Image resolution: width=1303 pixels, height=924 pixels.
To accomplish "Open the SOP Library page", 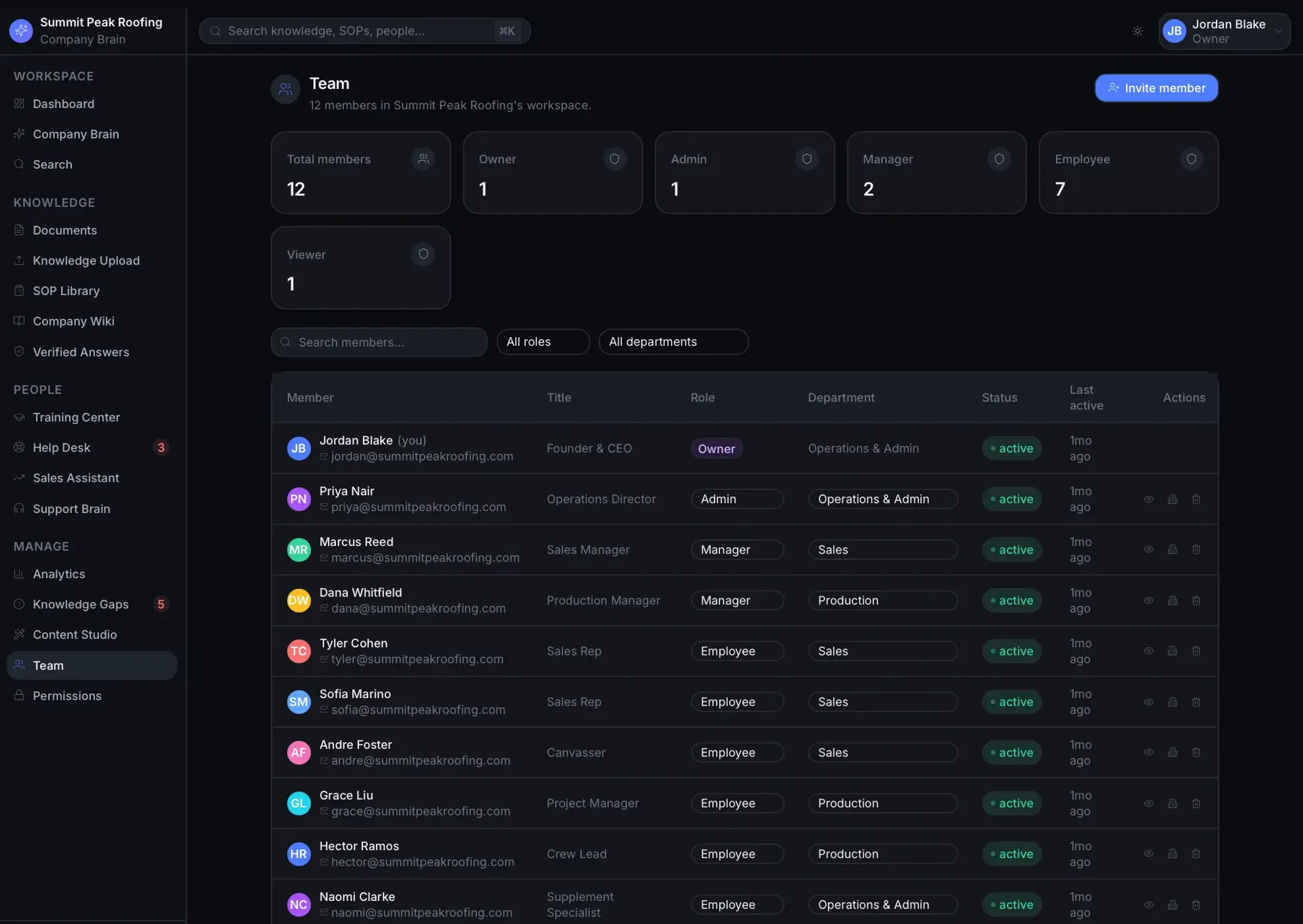I will pos(92,291).
